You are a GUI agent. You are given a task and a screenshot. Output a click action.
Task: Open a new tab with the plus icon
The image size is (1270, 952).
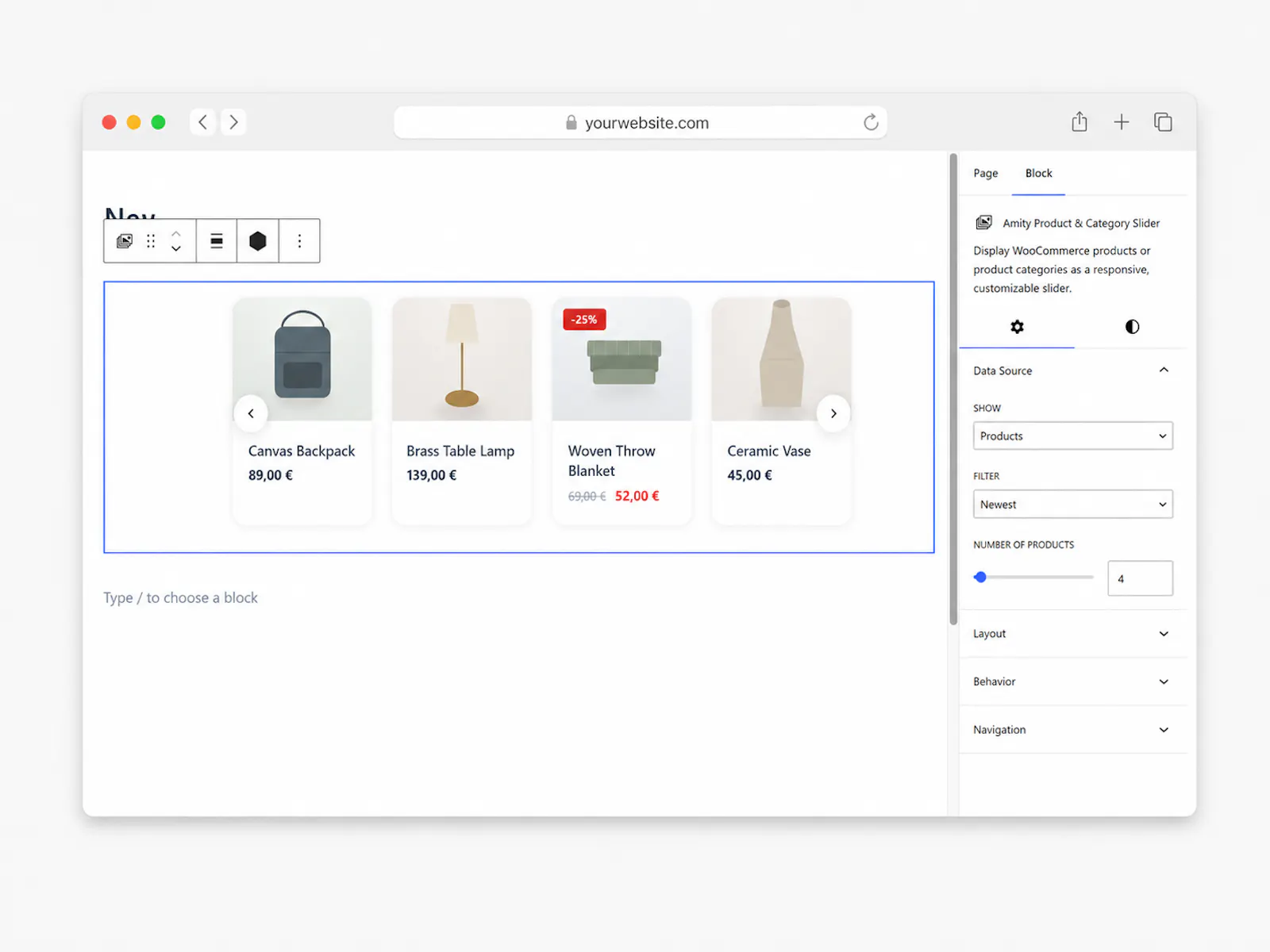point(1121,122)
